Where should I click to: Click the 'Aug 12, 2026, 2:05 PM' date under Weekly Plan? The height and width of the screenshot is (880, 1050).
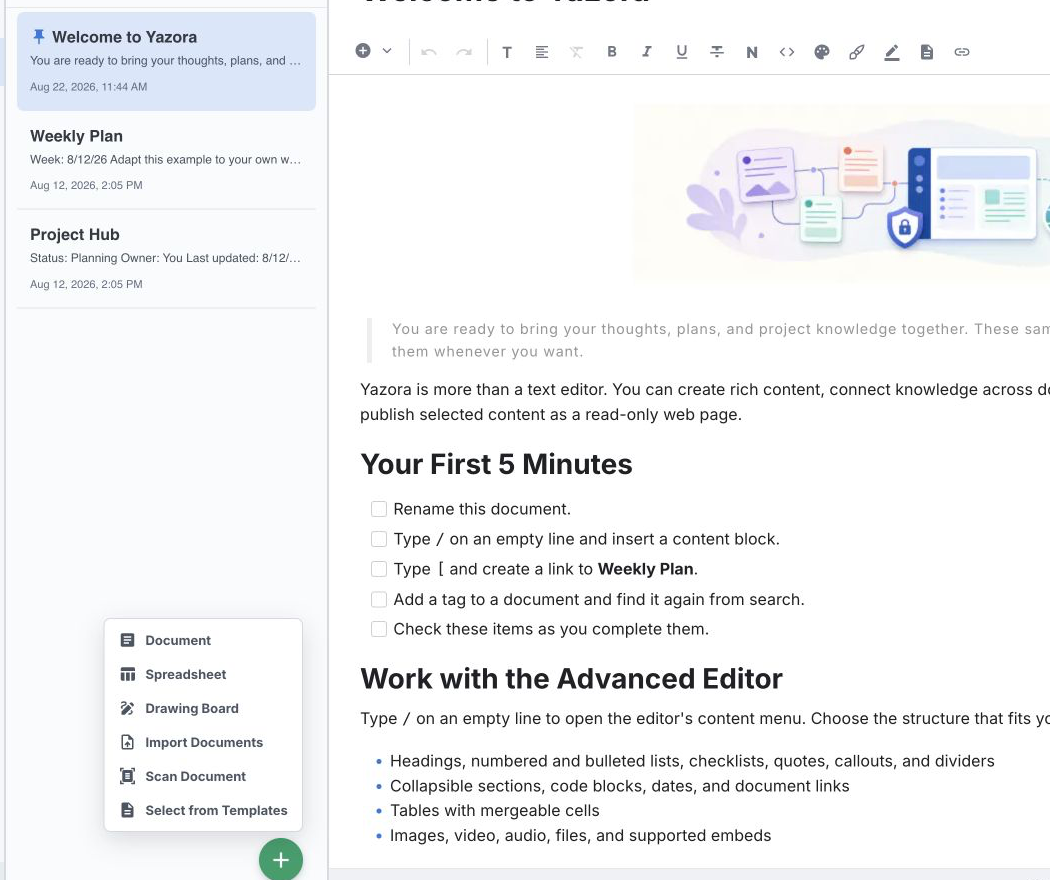[86, 186]
